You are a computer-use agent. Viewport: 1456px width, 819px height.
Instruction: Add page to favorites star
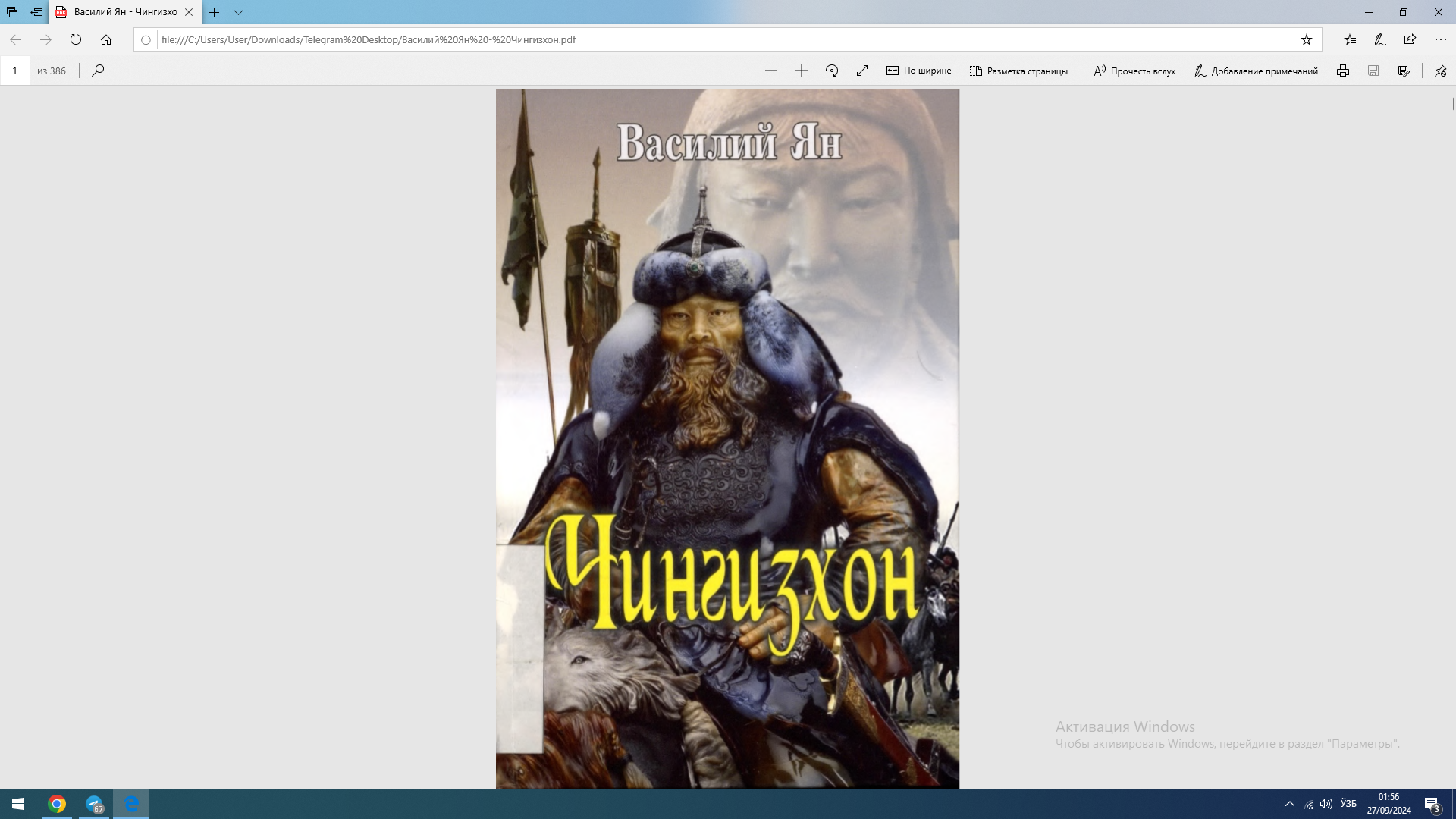pos(1307,39)
